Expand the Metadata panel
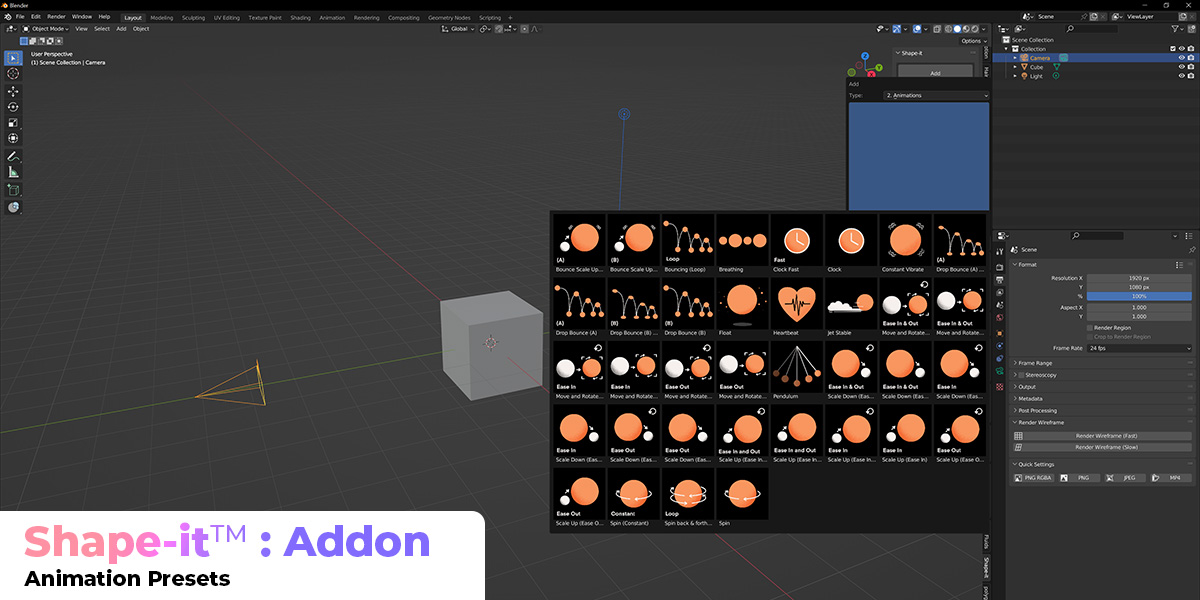This screenshot has height=600, width=1200. click(x=1030, y=399)
